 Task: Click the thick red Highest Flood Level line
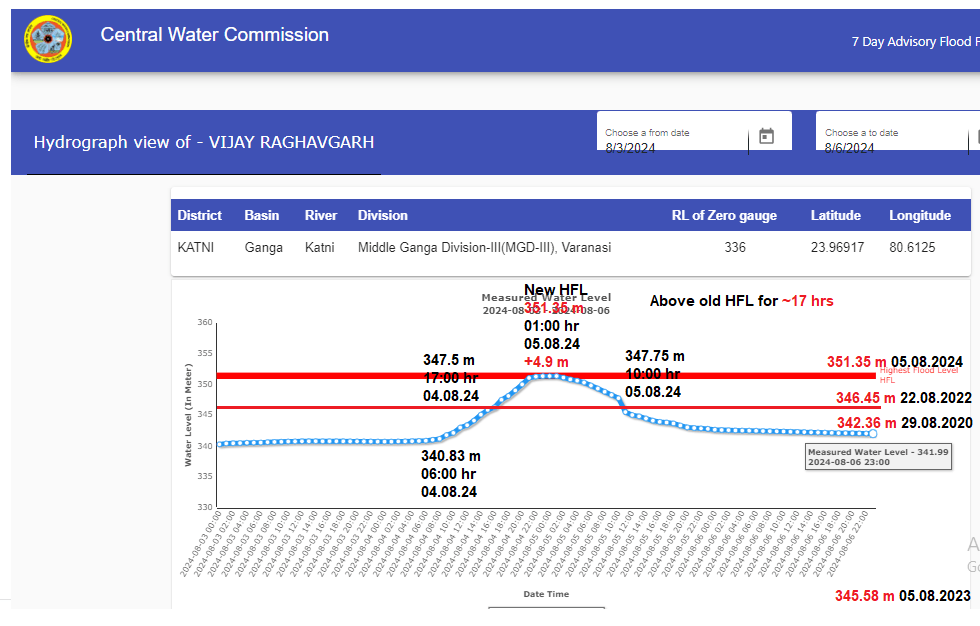click(700, 376)
